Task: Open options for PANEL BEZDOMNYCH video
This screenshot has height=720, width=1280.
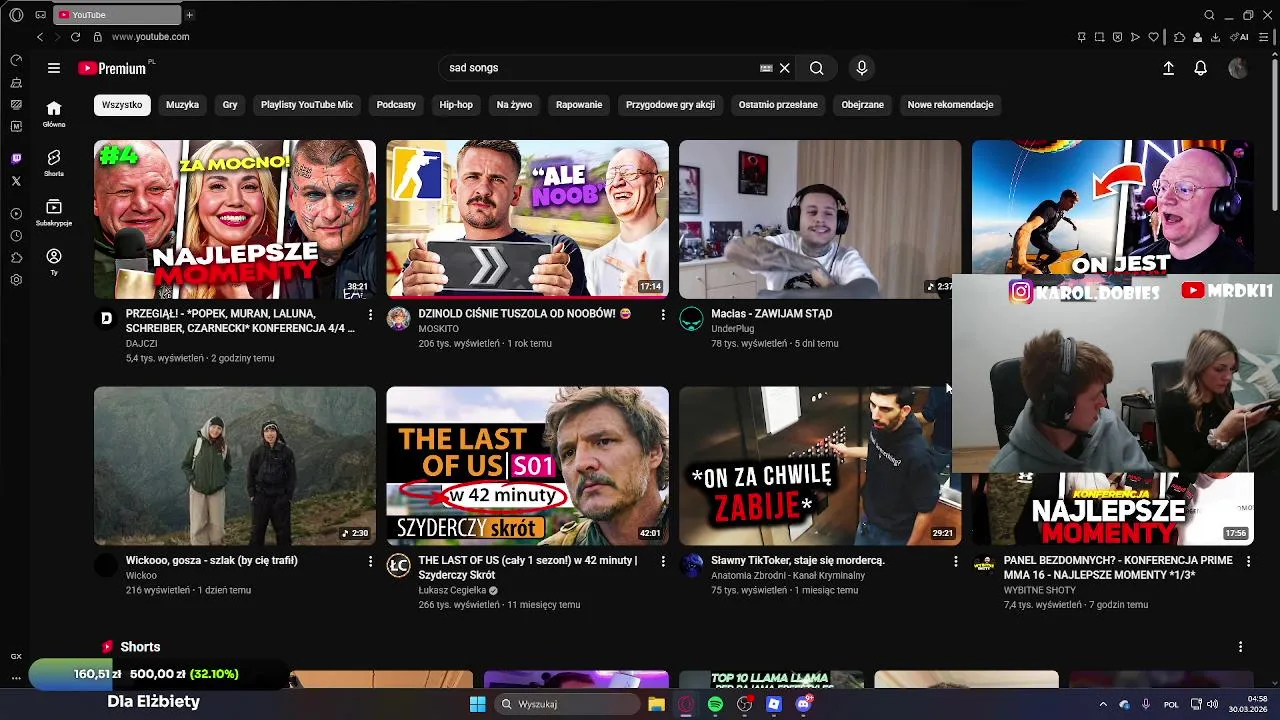Action: pos(1248,562)
